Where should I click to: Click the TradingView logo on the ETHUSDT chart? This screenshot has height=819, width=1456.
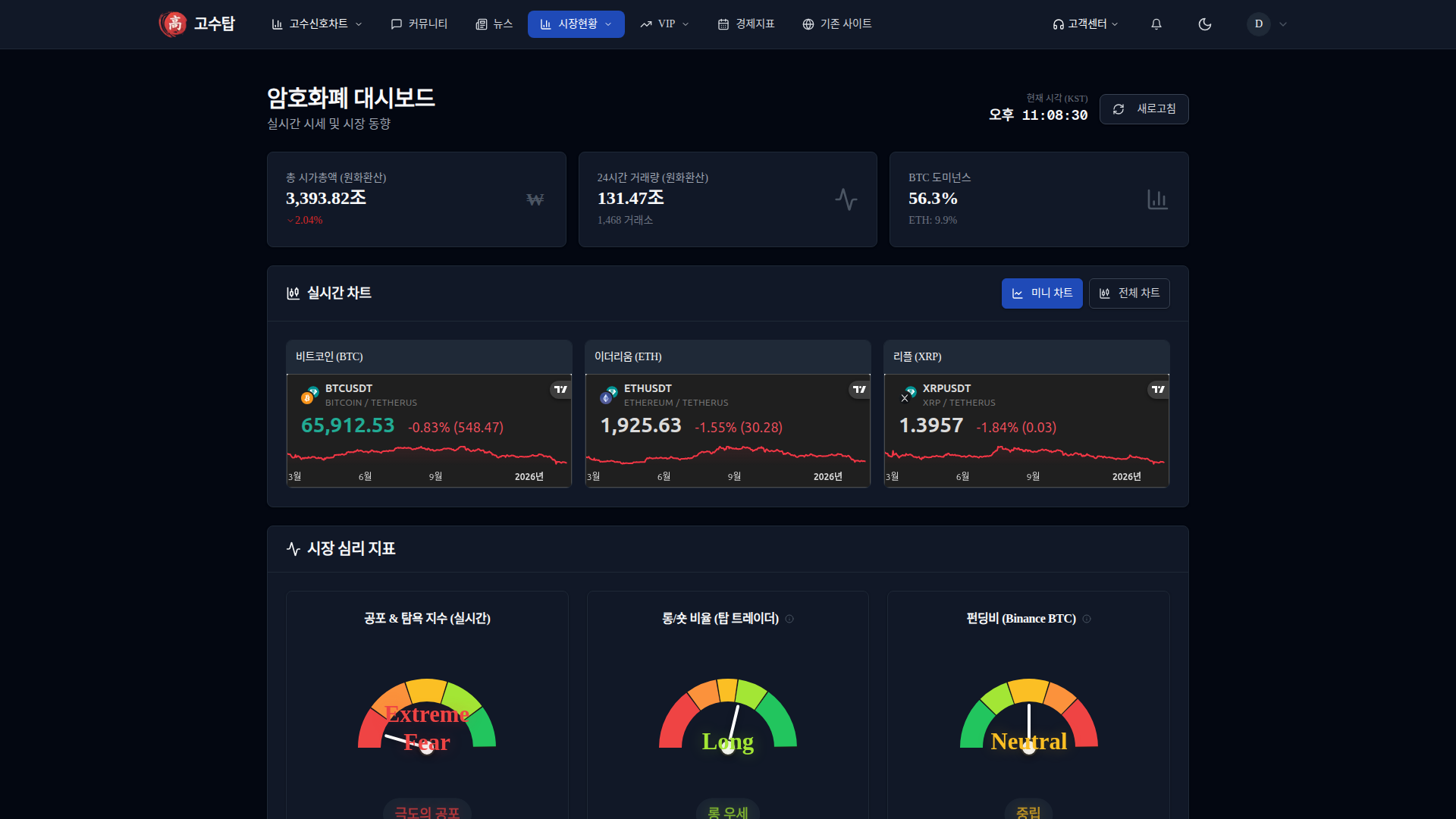point(859,389)
